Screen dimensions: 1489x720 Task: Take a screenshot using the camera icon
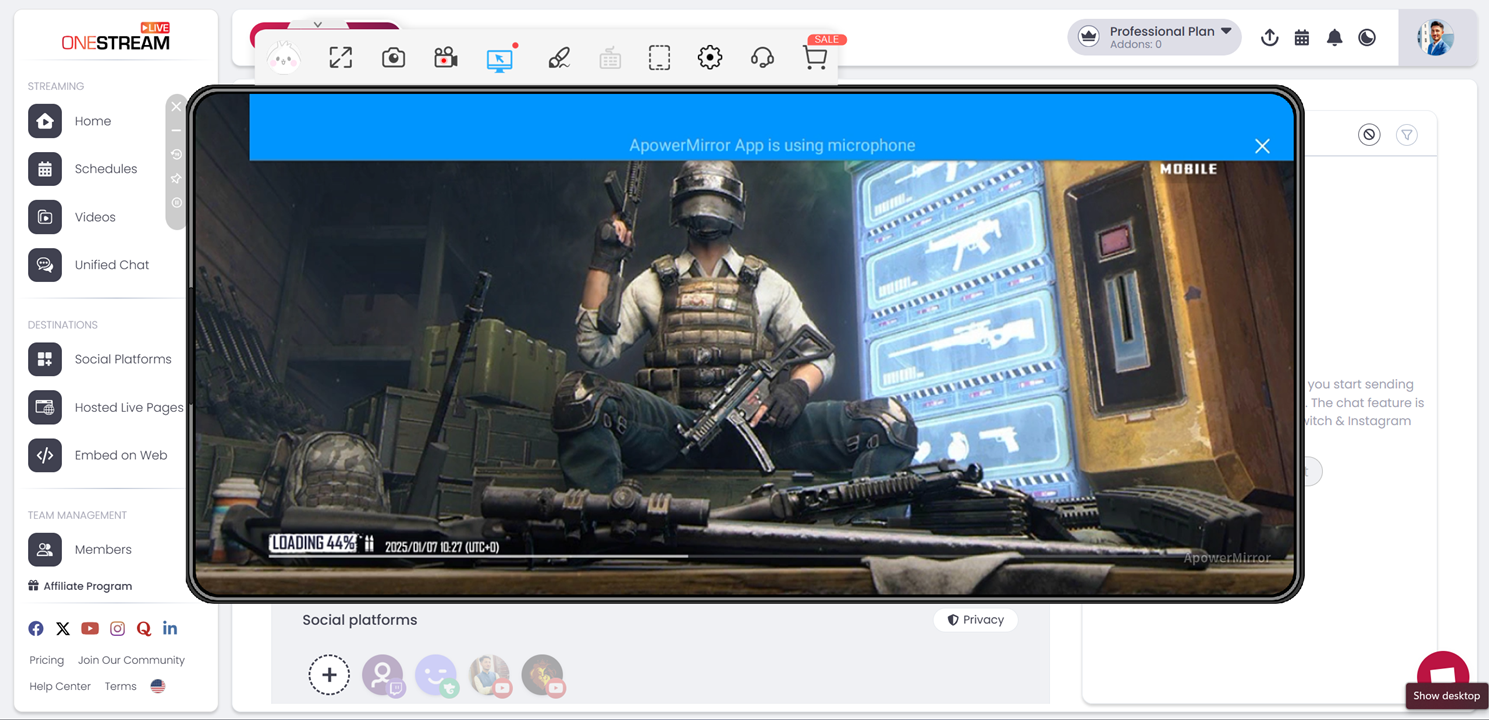click(393, 57)
